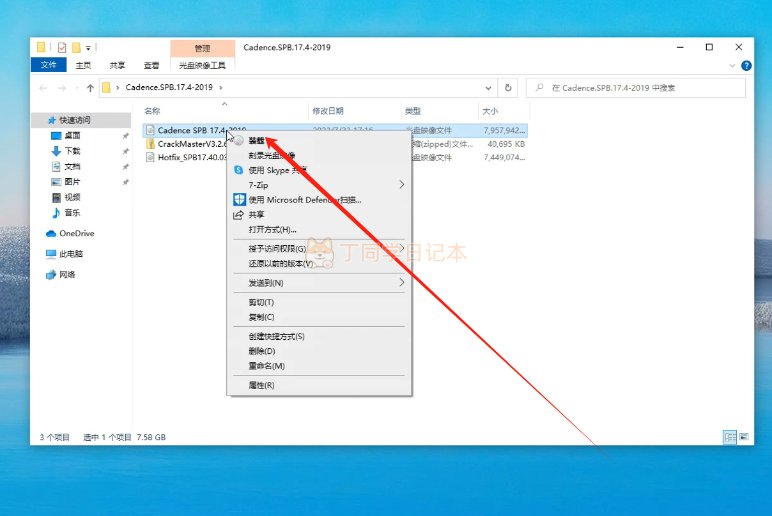Click the search box for Cadence.SPB.17.4-2019

pos(636,88)
